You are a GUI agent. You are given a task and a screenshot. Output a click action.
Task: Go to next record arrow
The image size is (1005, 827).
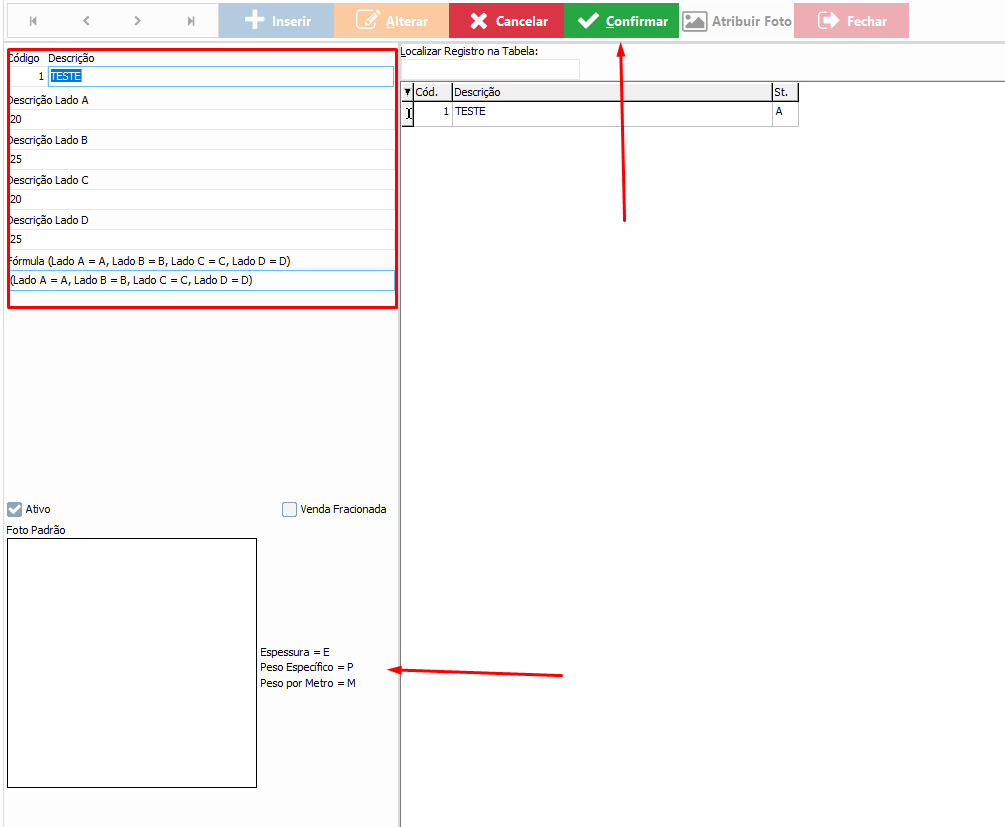tap(138, 21)
